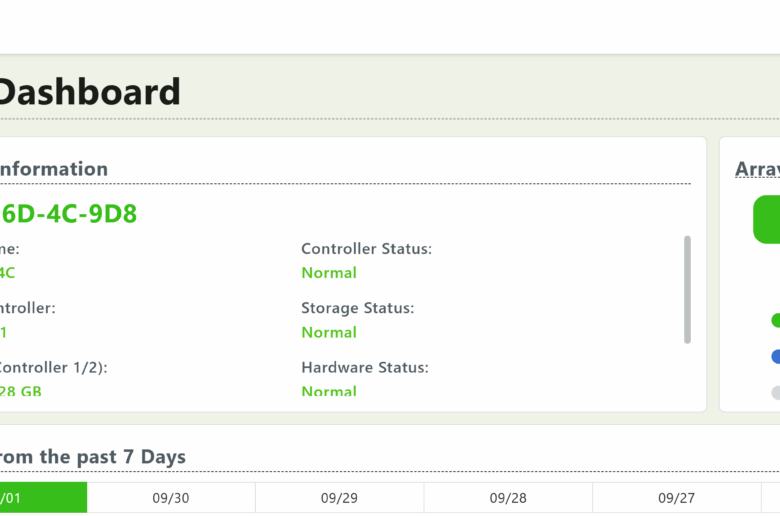780x516 pixels.
Task: Switch to the 09/29 date tab
Action: coord(339,498)
